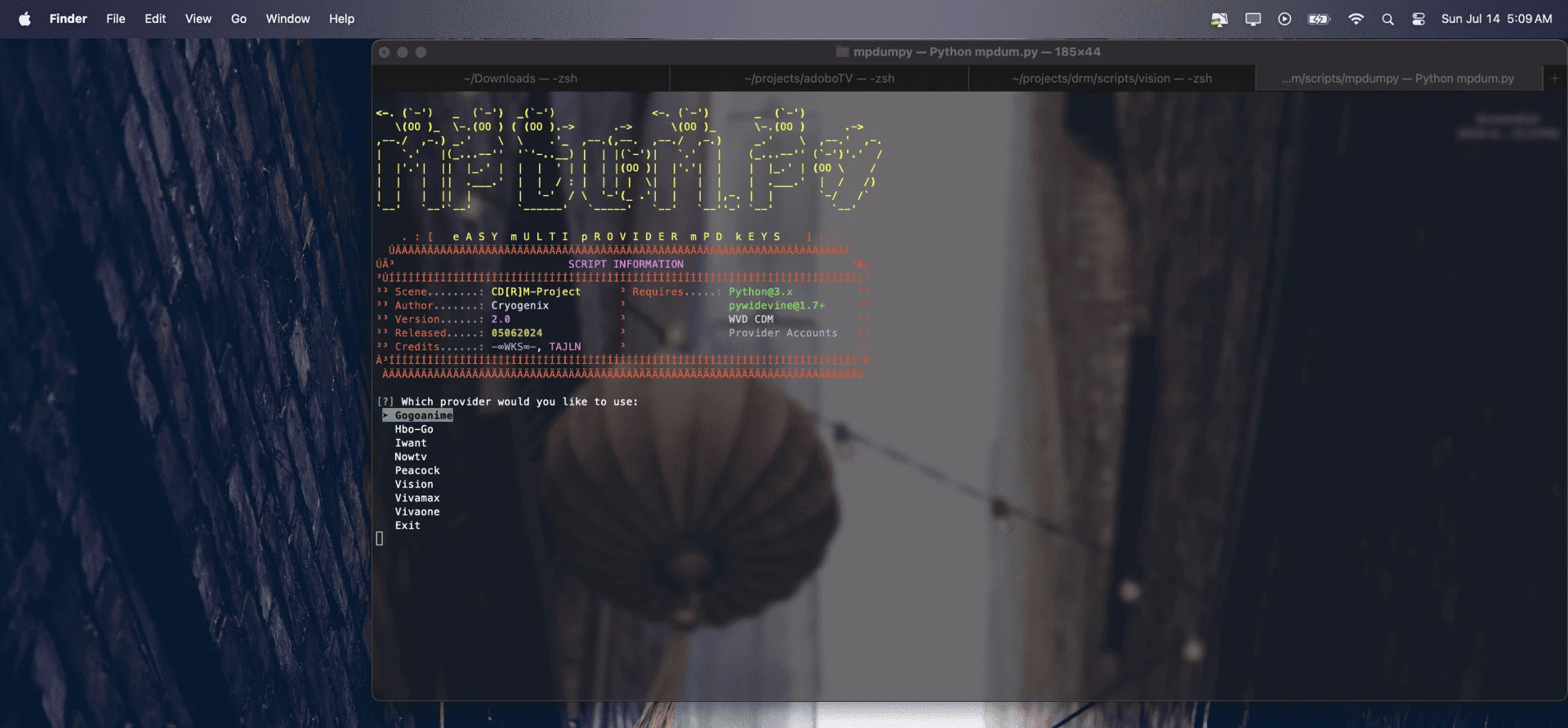Switch to the ~/Downloads zsh tab
This screenshot has height=728, width=1568.
click(x=520, y=78)
